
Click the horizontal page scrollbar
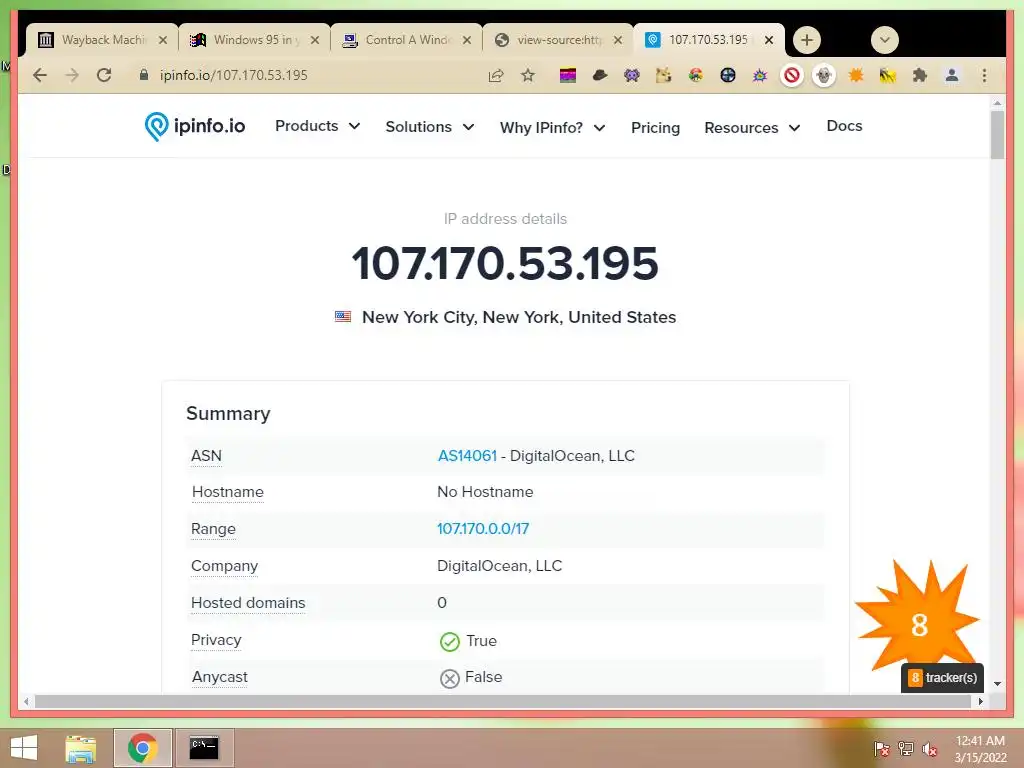click(504, 701)
